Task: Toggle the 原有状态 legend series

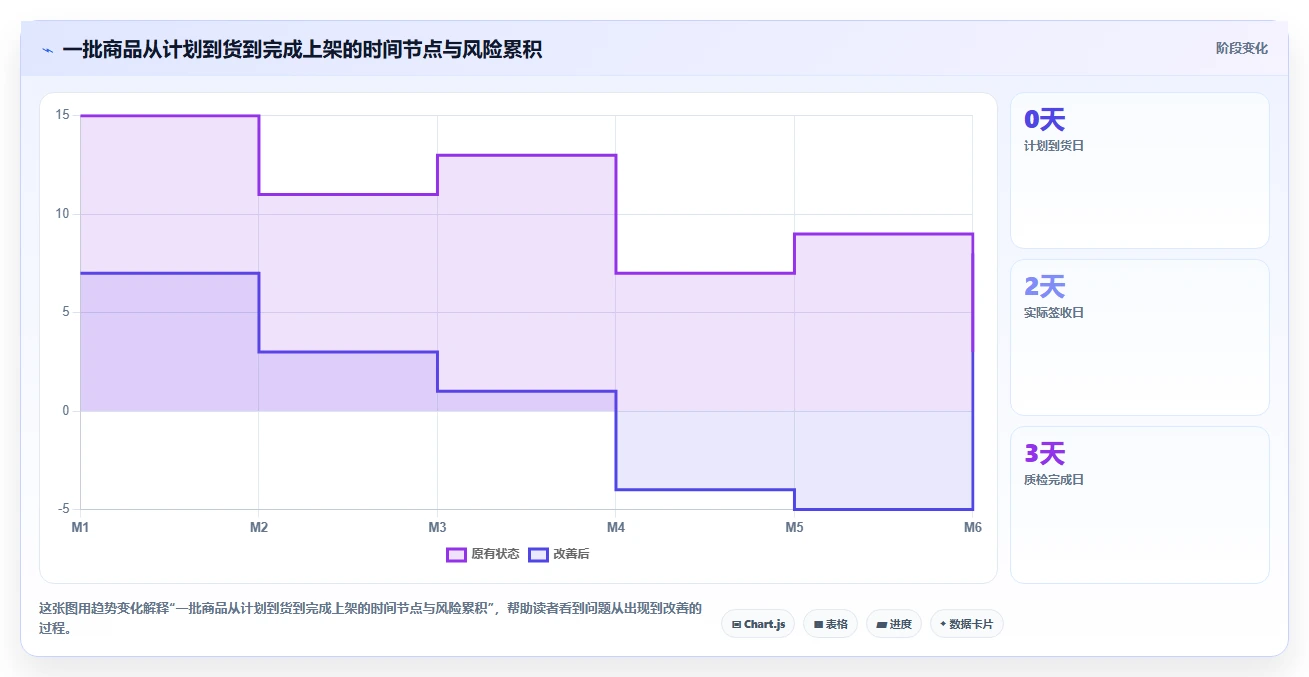Action: click(483, 554)
